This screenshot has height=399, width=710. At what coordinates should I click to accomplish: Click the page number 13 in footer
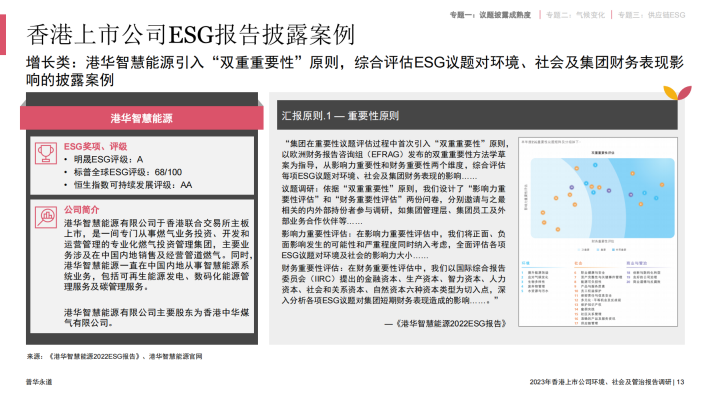click(681, 382)
